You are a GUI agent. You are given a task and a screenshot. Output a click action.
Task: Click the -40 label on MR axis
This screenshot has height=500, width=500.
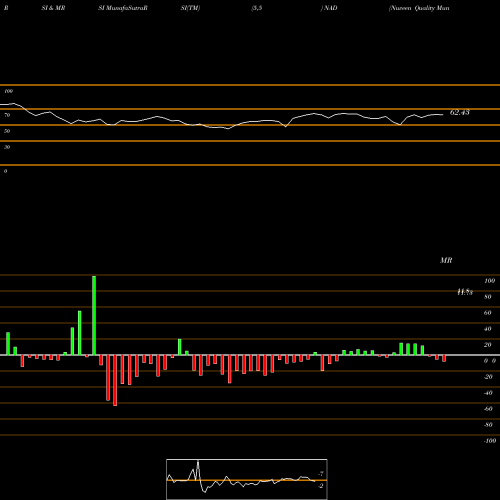coord(488,393)
